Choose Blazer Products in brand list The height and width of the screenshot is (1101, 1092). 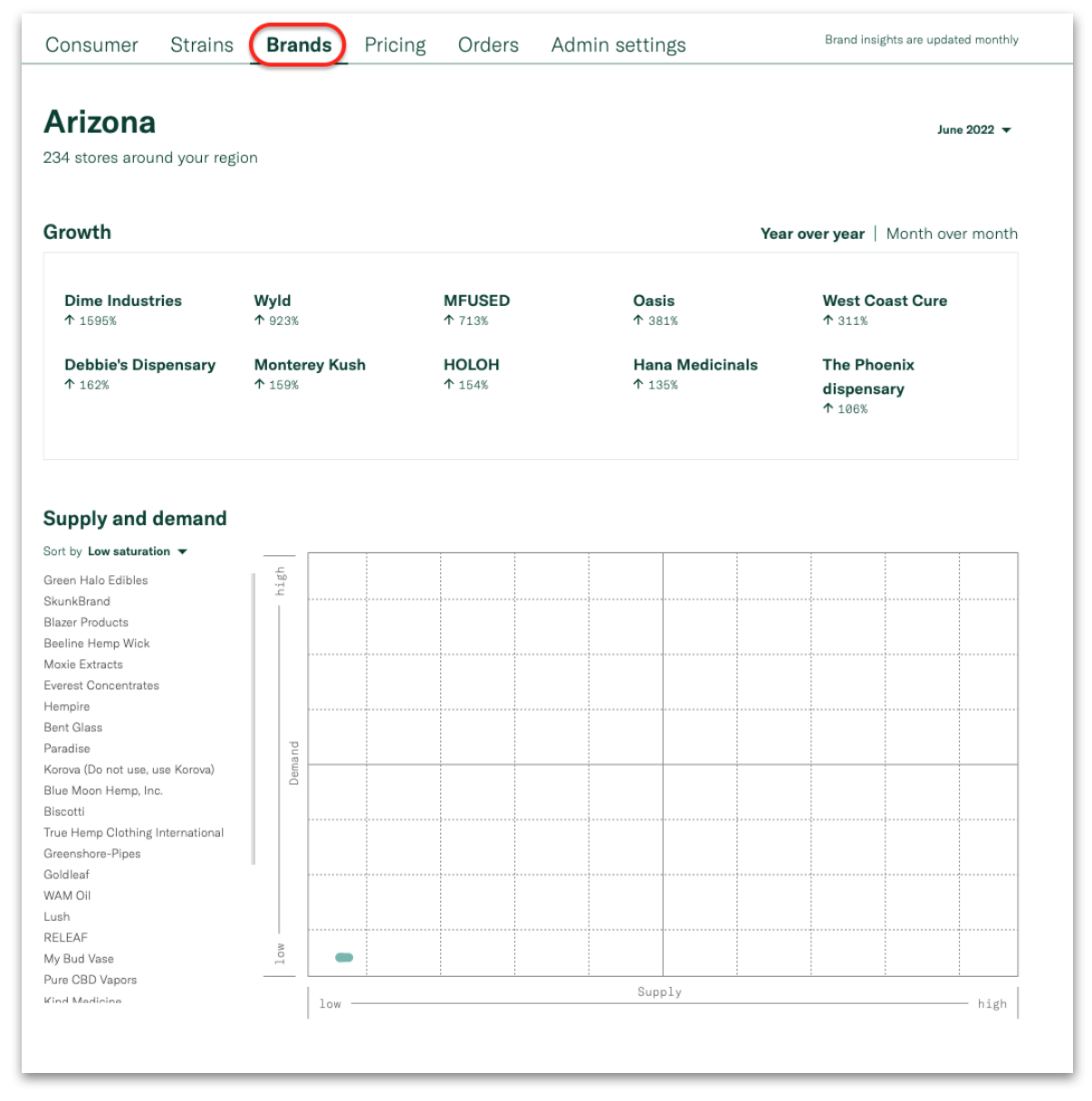(86, 622)
